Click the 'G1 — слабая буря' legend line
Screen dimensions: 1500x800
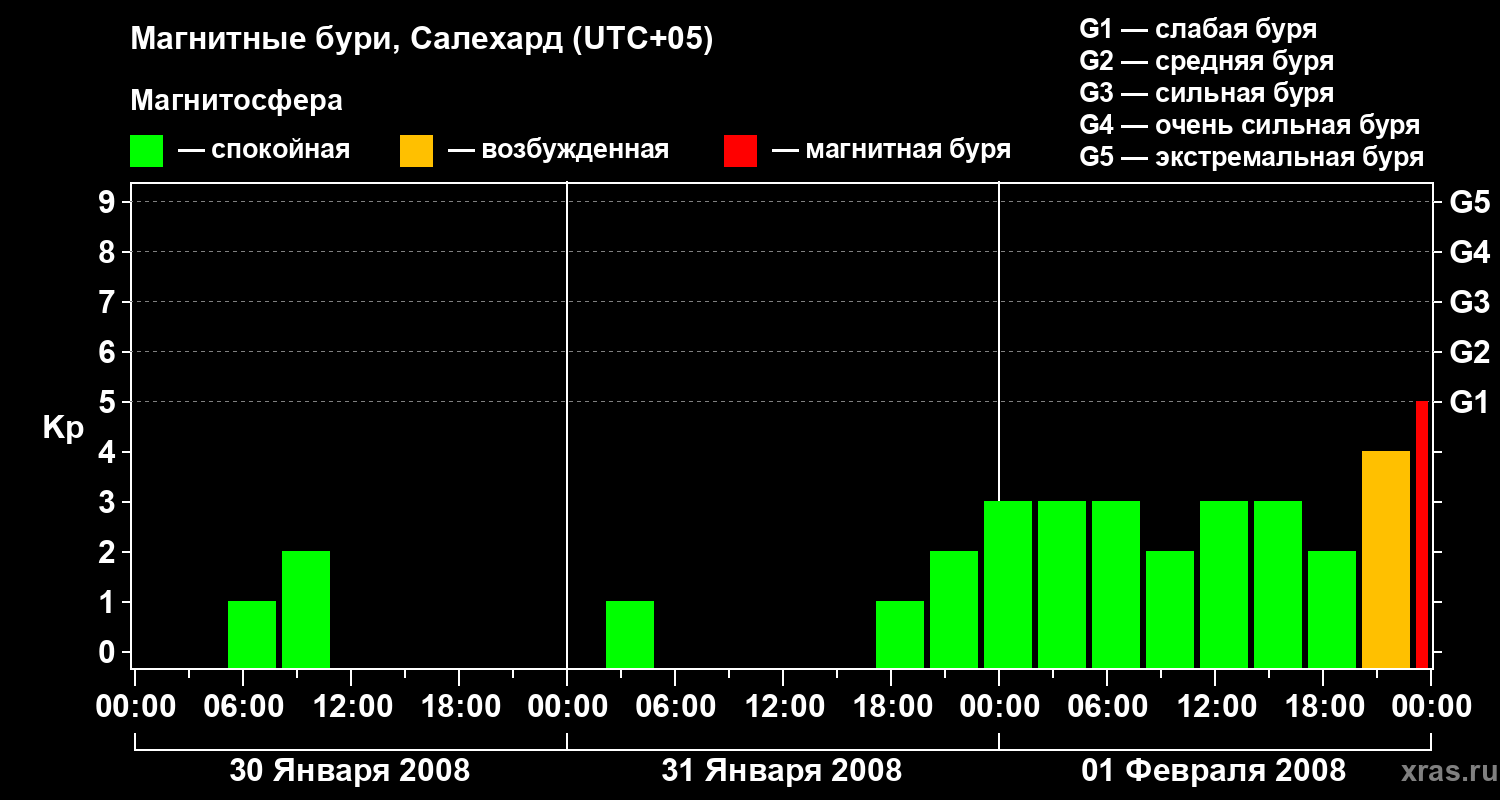coord(1198,28)
